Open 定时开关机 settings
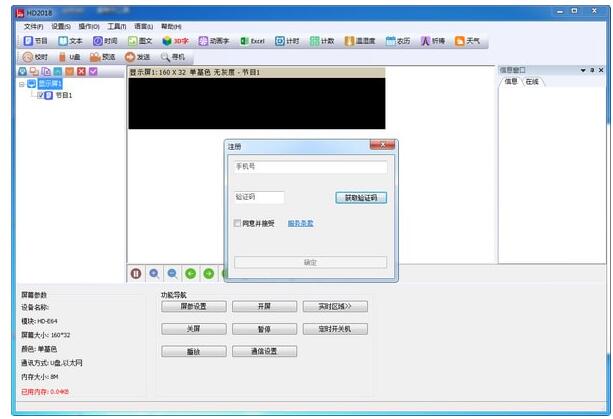Screen dimensions: 613x419 [335, 329]
